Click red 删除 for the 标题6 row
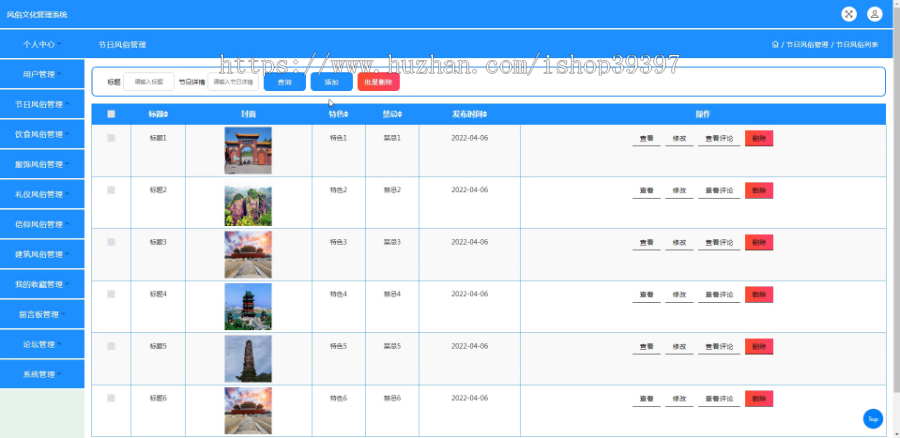 [759, 398]
